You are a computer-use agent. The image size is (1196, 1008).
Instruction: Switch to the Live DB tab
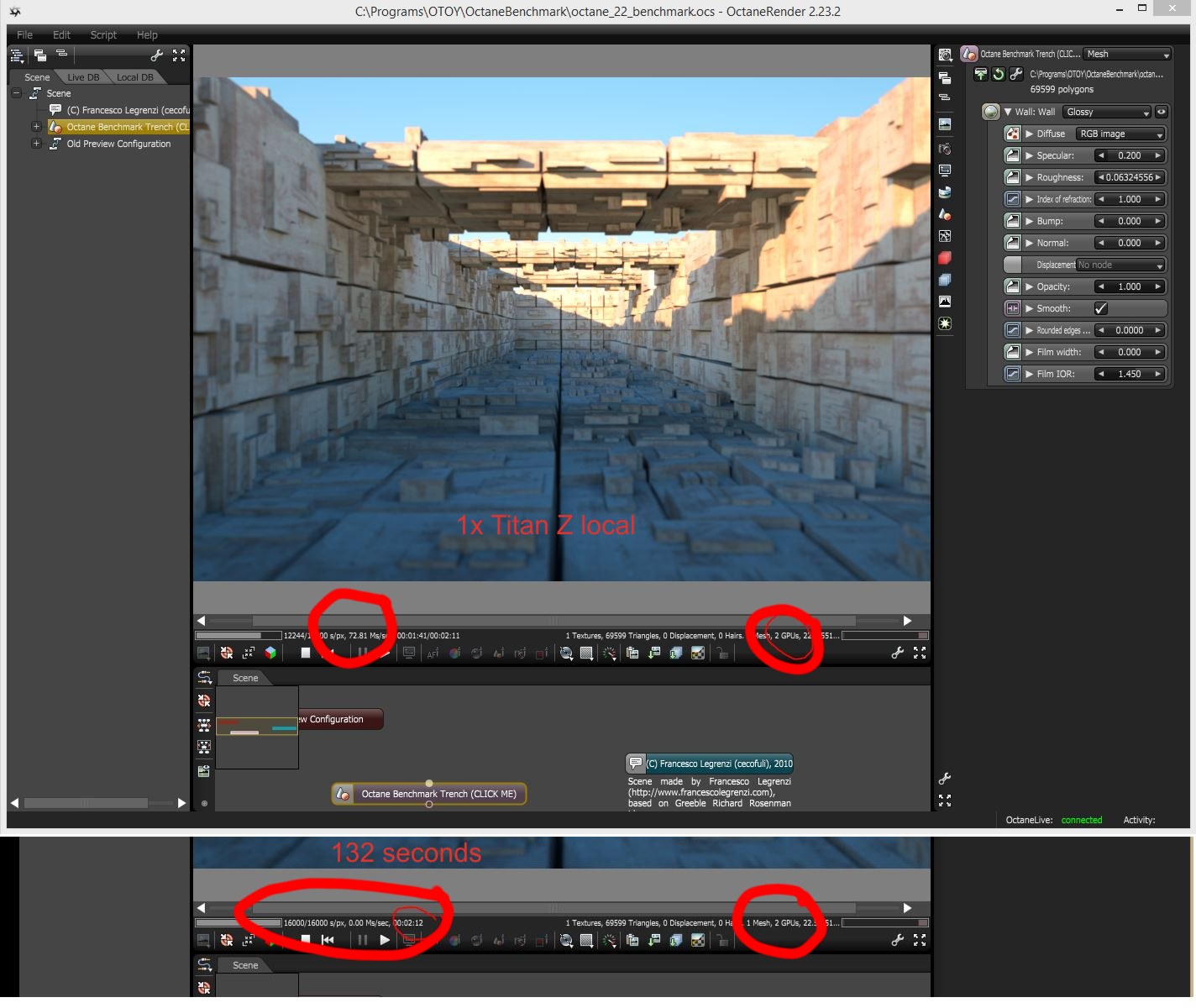83,77
